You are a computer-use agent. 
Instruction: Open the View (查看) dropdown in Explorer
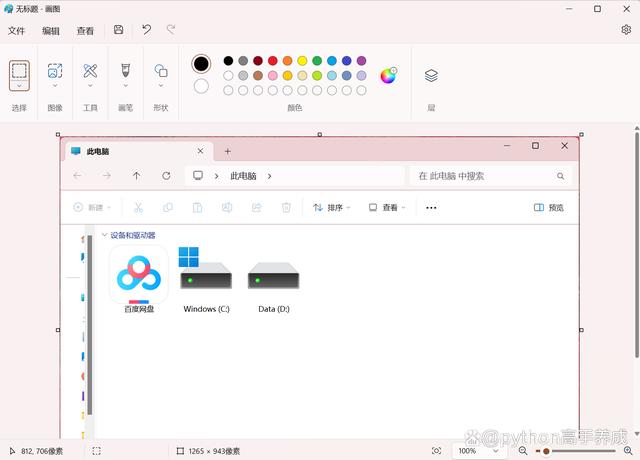387,207
